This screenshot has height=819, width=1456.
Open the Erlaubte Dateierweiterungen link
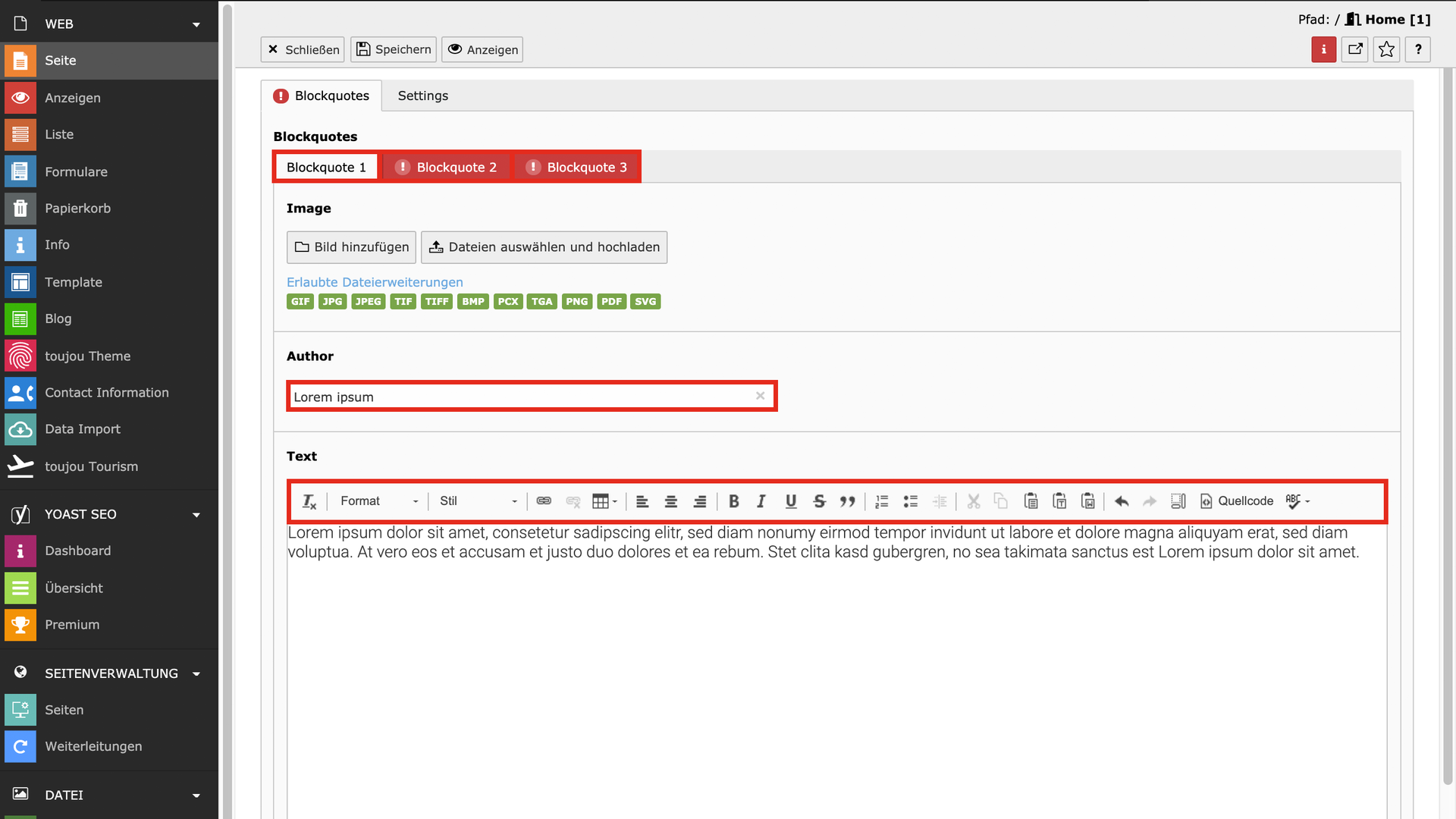[x=375, y=282]
